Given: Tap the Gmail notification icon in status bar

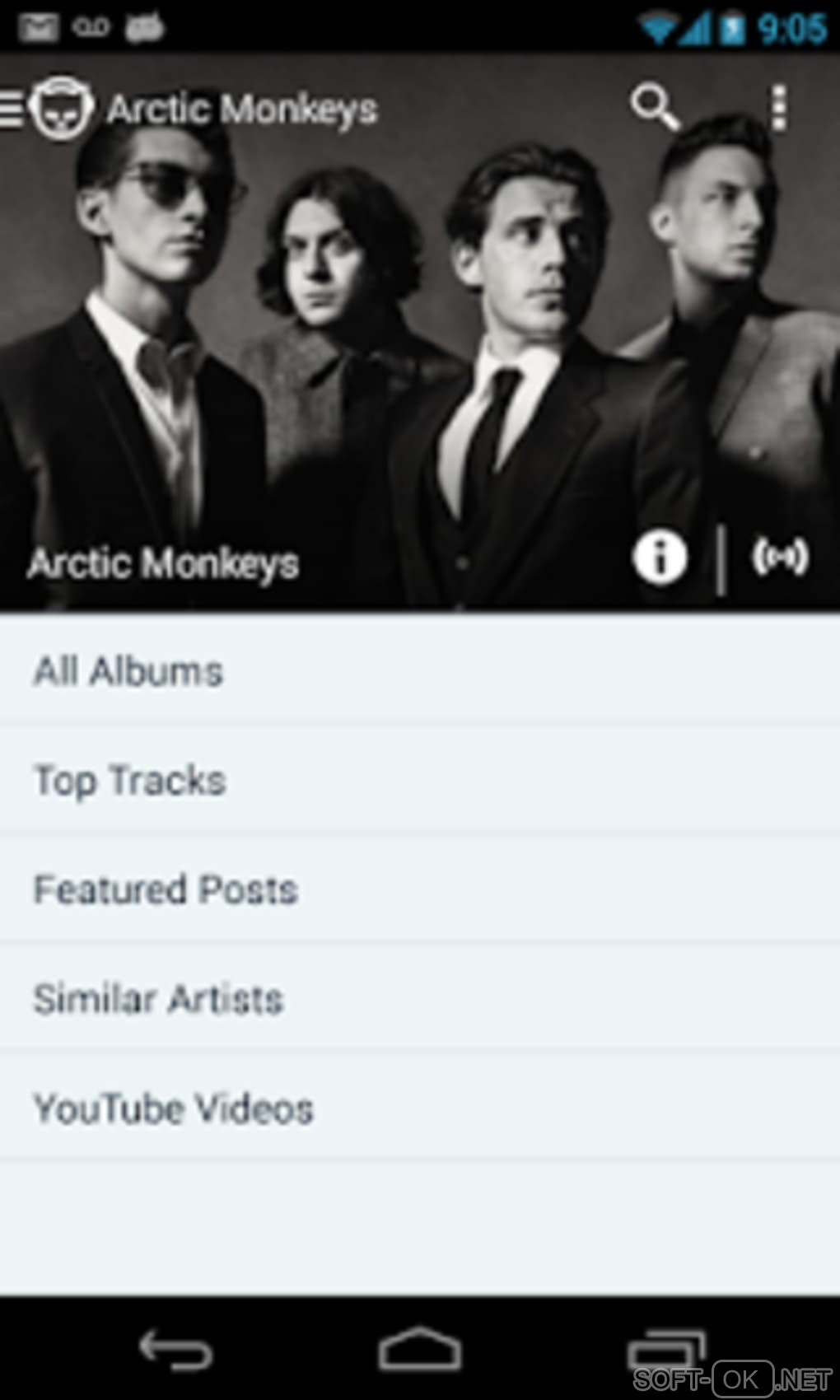Looking at the screenshot, I should (x=38, y=28).
